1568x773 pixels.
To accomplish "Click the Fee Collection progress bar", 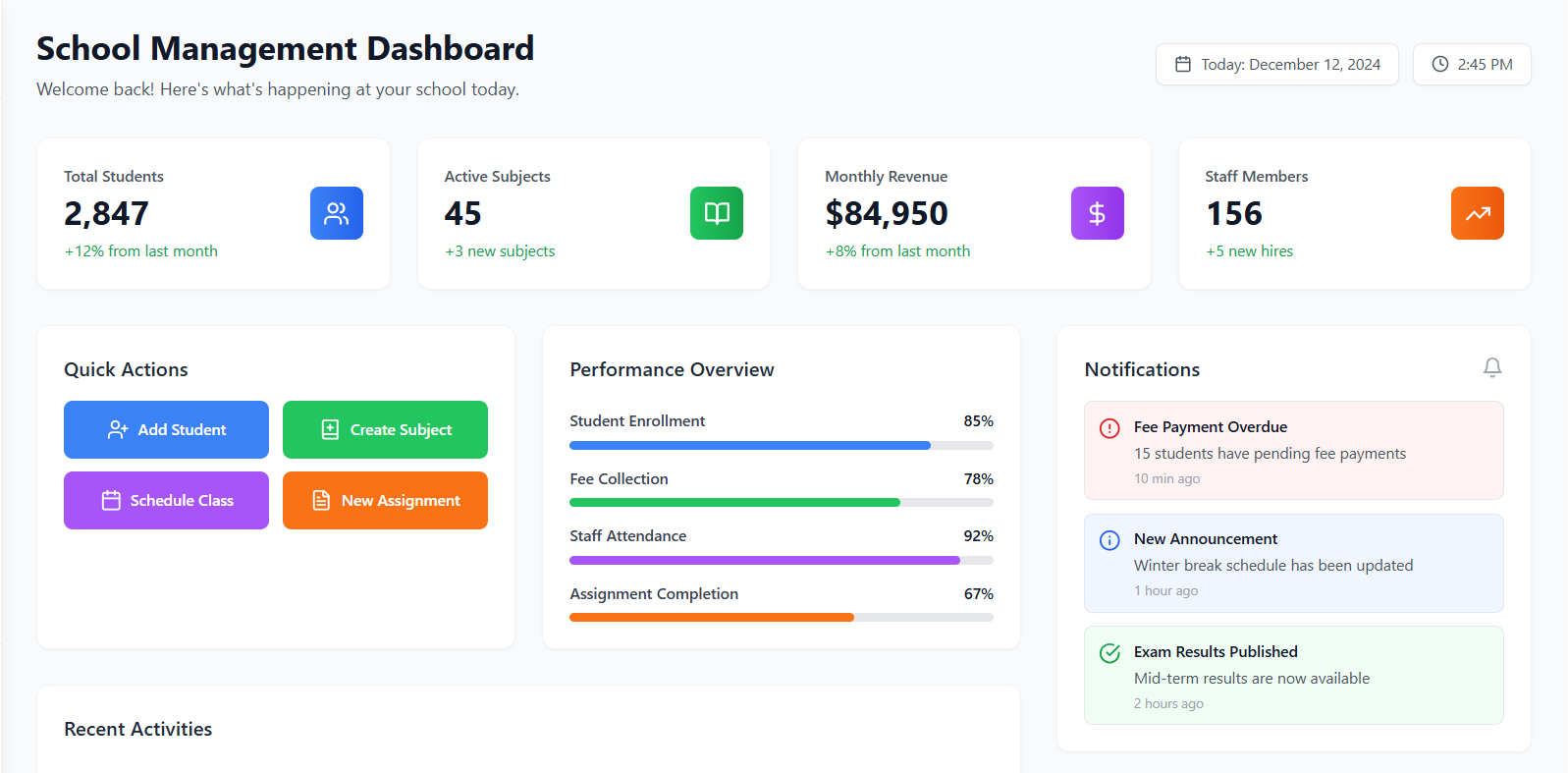I will pos(781,503).
